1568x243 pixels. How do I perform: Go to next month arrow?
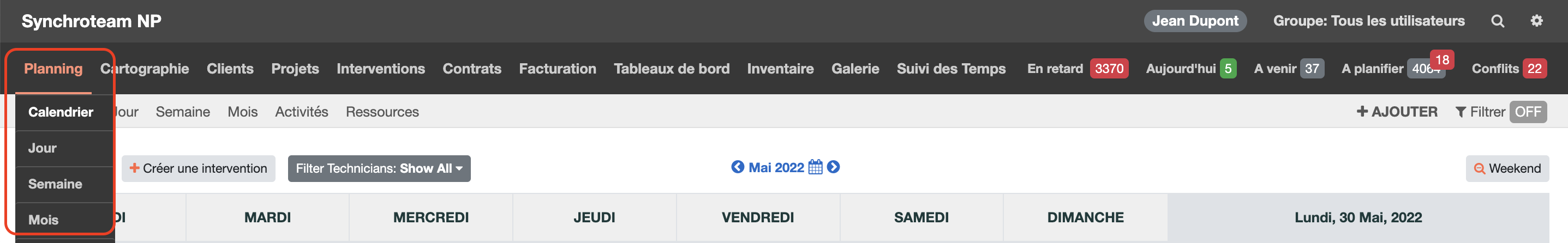point(833,167)
